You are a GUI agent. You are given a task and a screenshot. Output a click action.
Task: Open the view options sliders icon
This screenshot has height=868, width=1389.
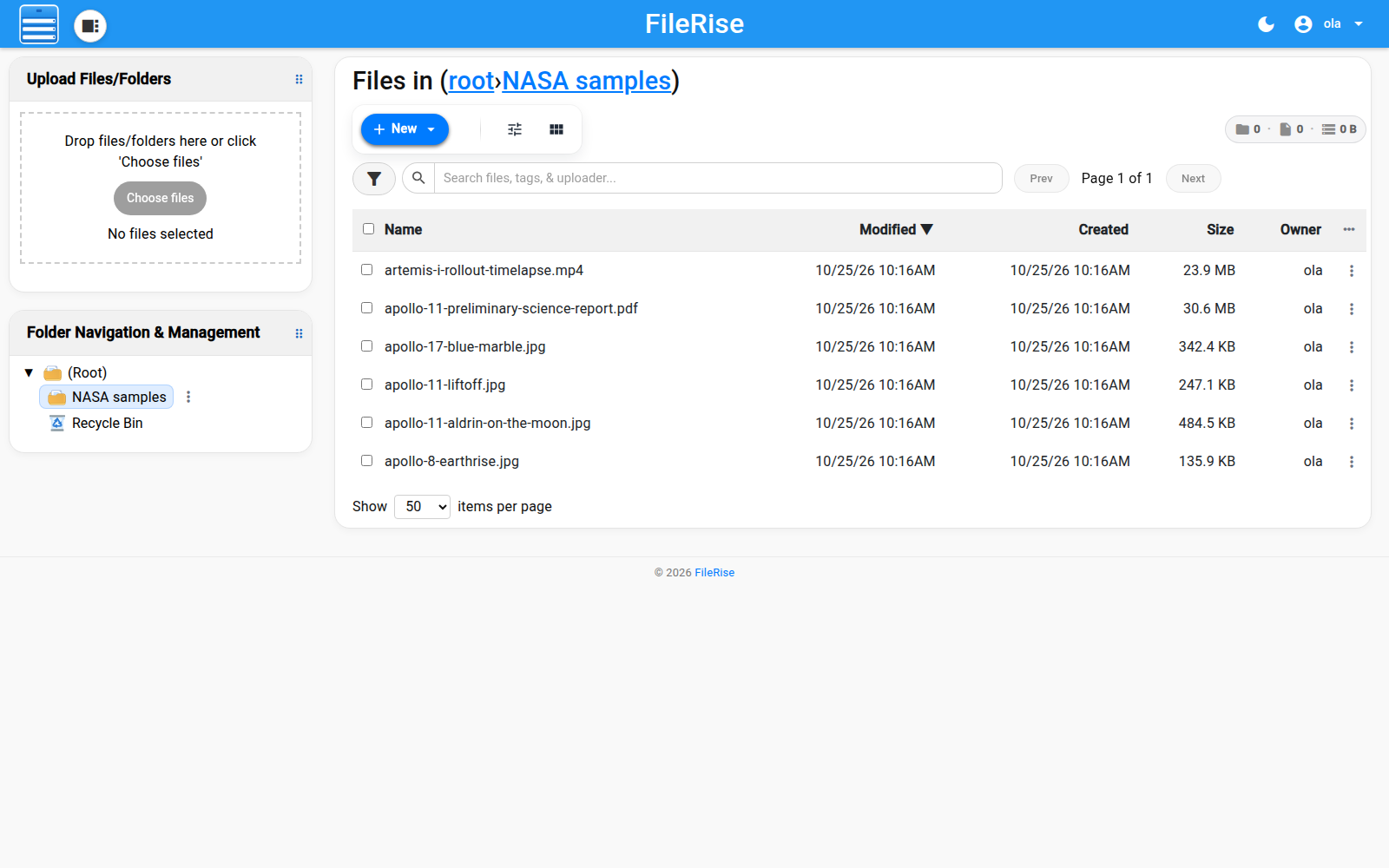coord(515,129)
